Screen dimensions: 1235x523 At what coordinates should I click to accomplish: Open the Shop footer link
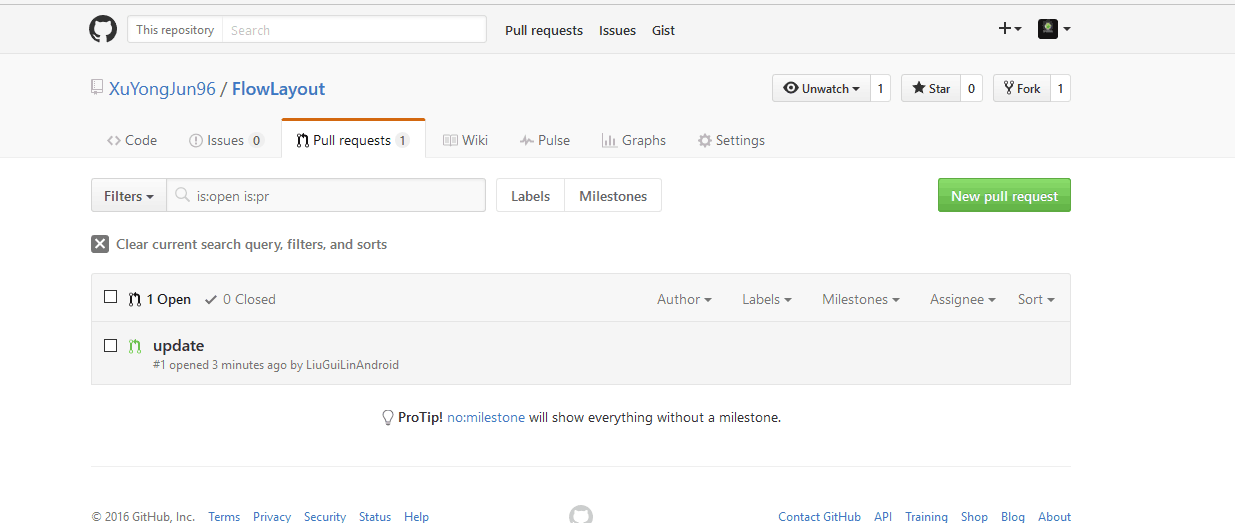(974, 517)
